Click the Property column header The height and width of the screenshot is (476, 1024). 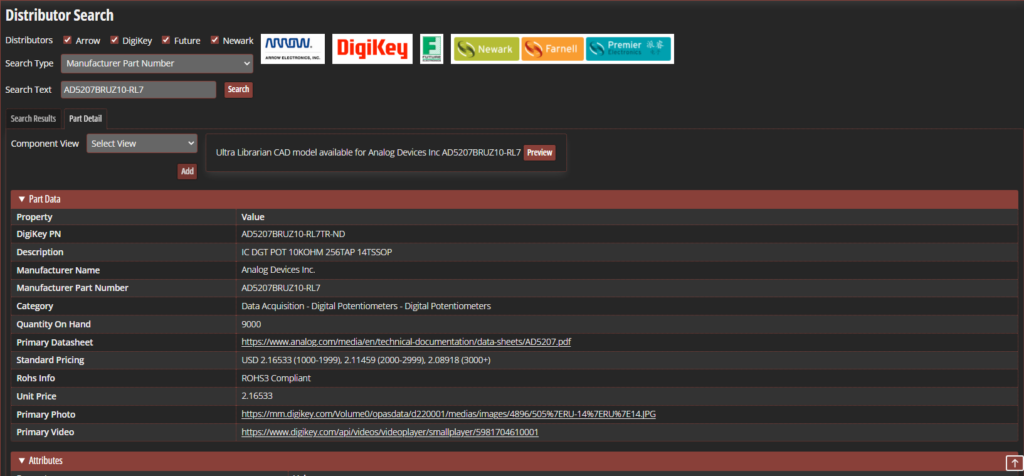tap(35, 217)
